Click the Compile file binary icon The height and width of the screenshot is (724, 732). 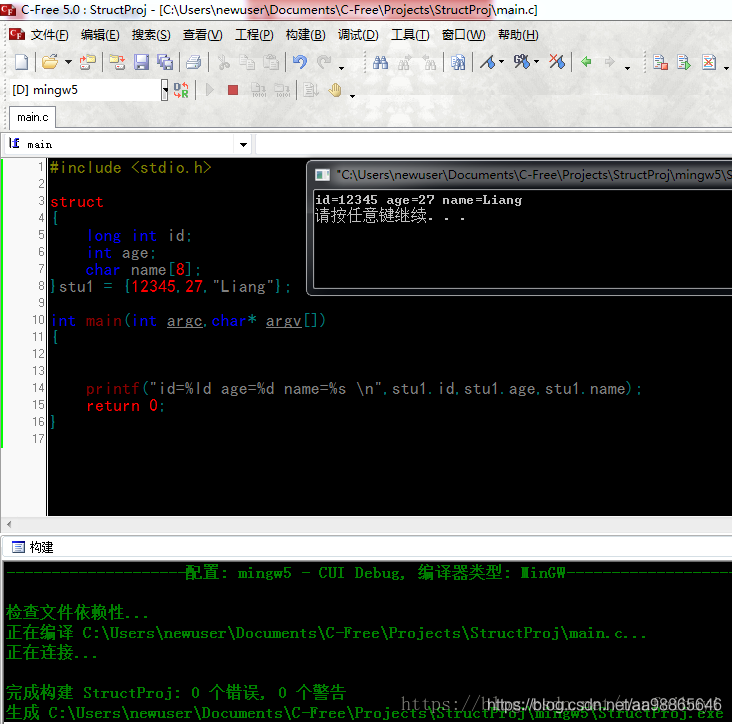click(x=258, y=90)
